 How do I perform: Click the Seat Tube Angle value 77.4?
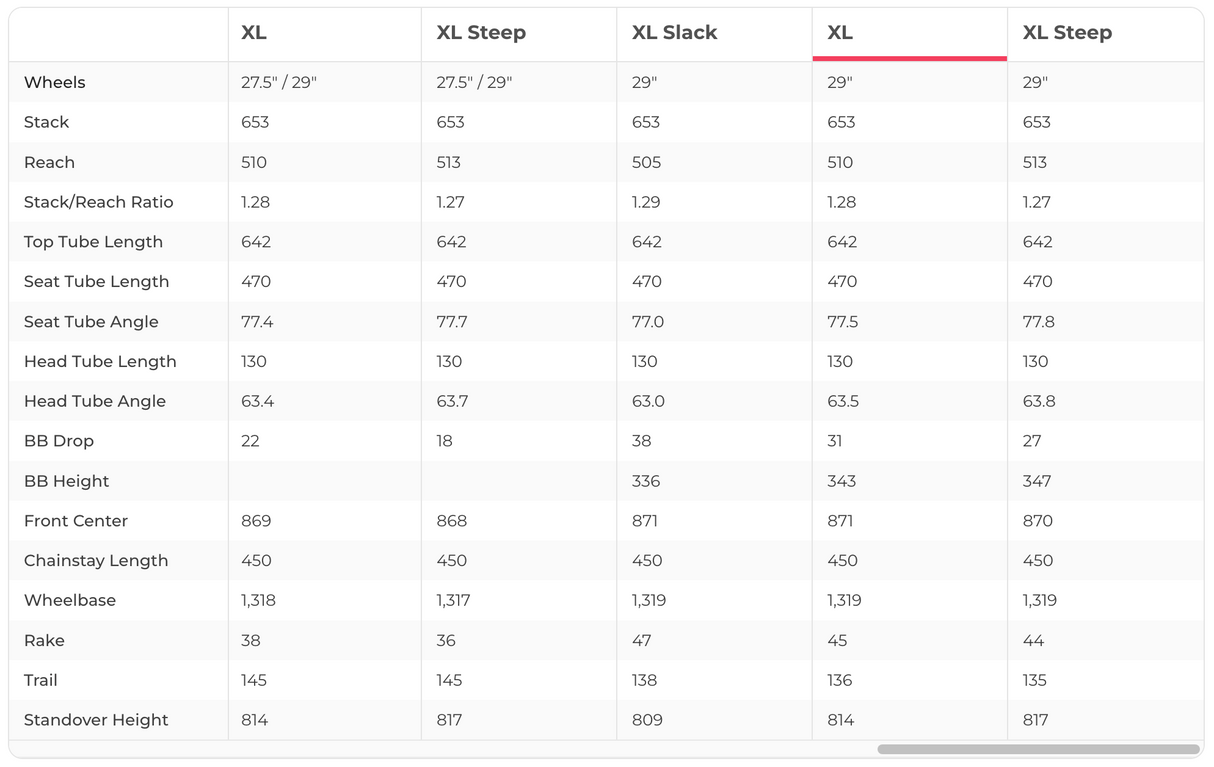click(x=257, y=322)
